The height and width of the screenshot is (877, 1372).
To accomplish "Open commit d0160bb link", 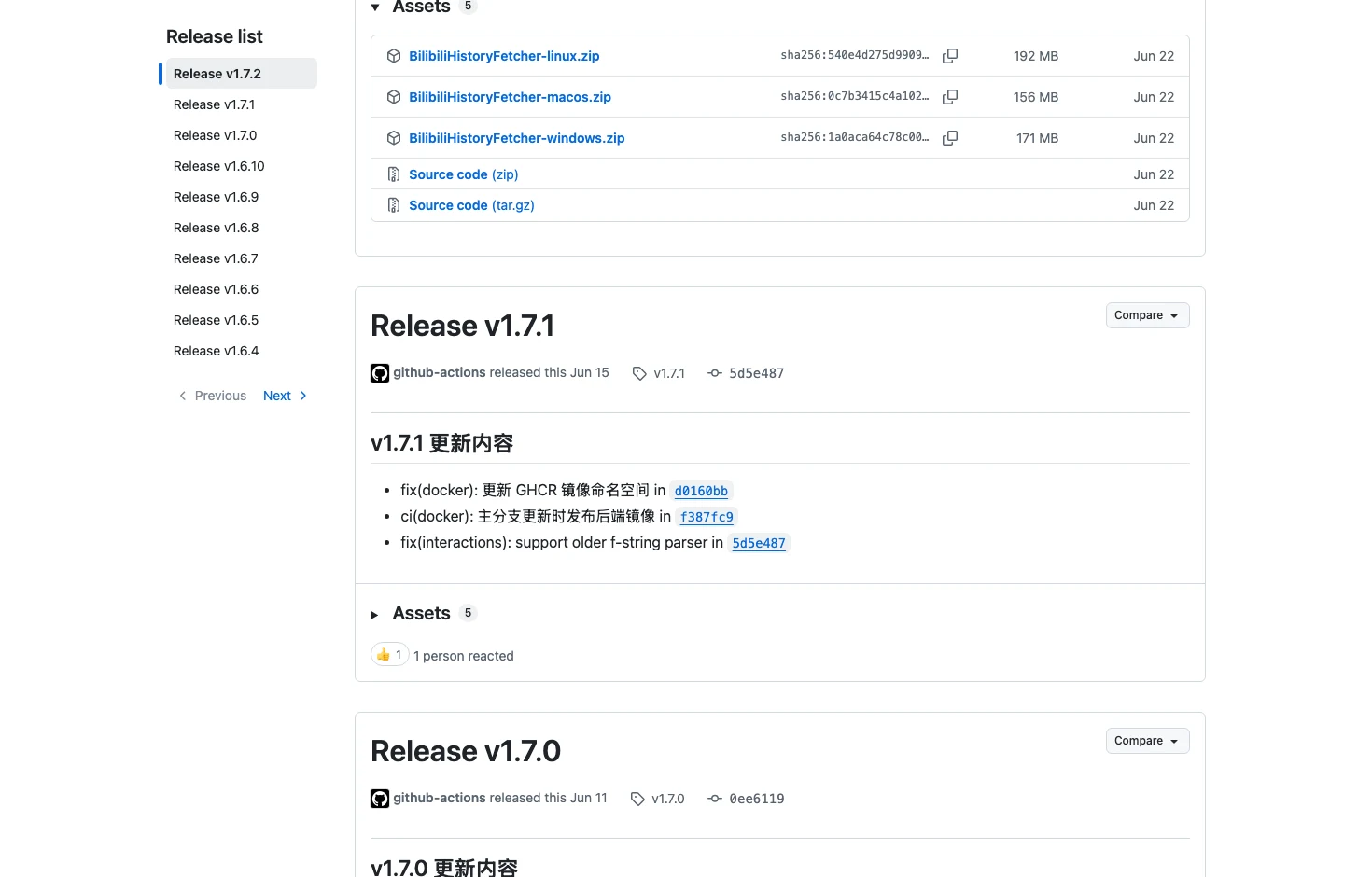I will 701,491.
